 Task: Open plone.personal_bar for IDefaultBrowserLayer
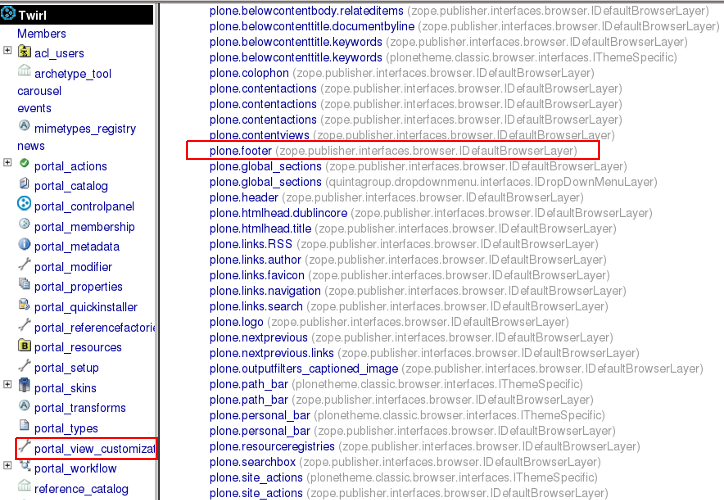[259, 431]
